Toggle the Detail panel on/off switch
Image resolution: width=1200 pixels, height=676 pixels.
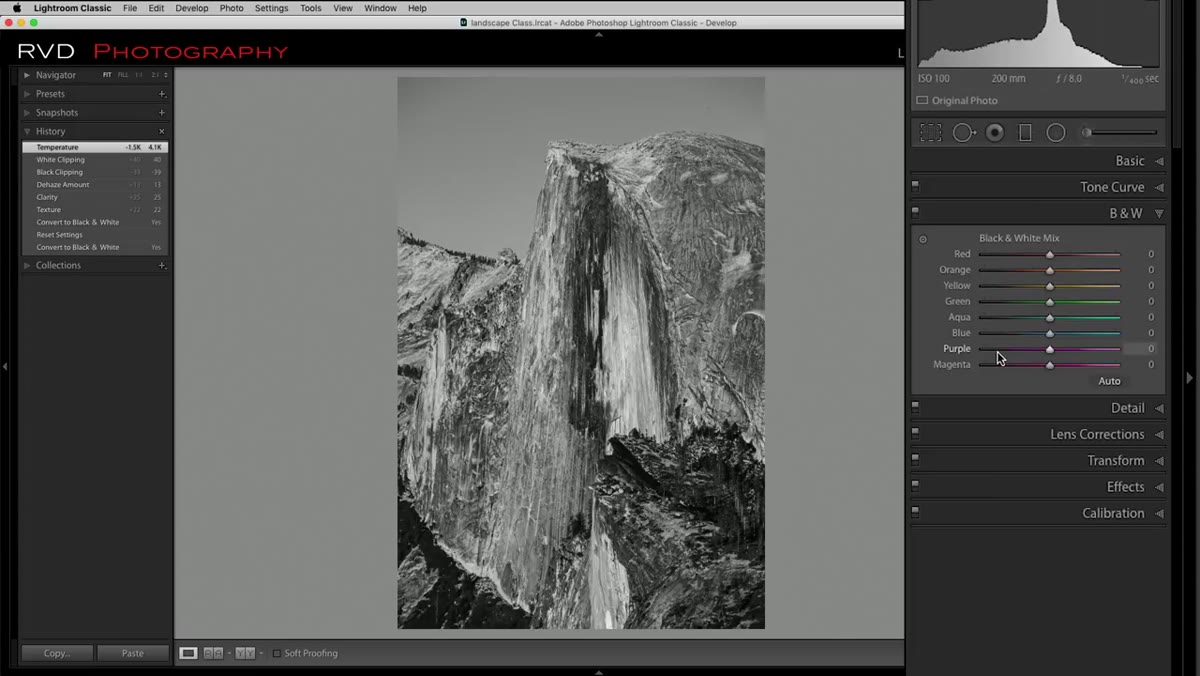pyautogui.click(x=915, y=408)
